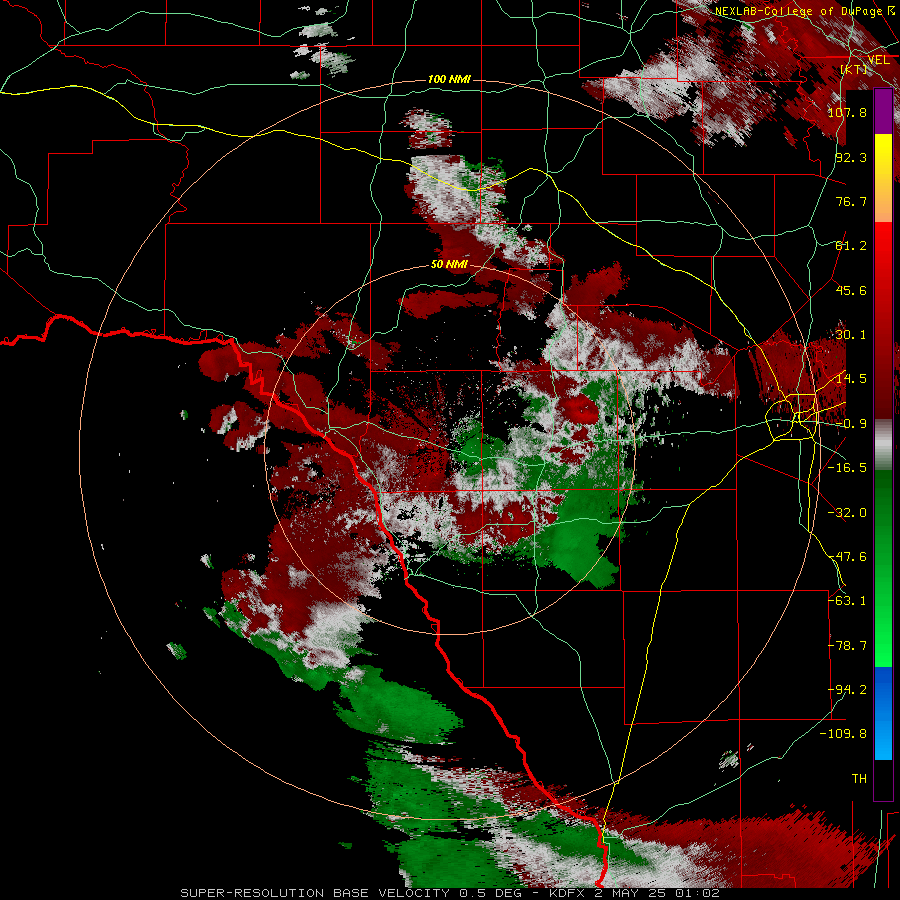Screen dimensions: 900x900
Task: Click the -0.9 velocity scale value
Action: 851,424
